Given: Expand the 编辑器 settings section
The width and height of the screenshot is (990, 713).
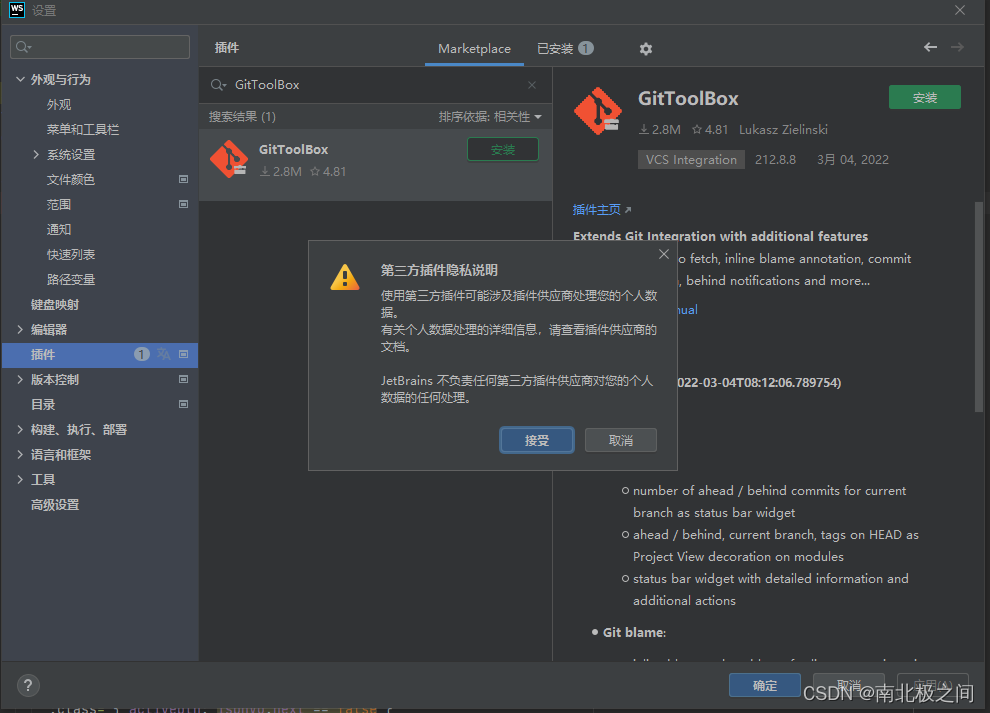Looking at the screenshot, I should pyautogui.click(x=20, y=329).
